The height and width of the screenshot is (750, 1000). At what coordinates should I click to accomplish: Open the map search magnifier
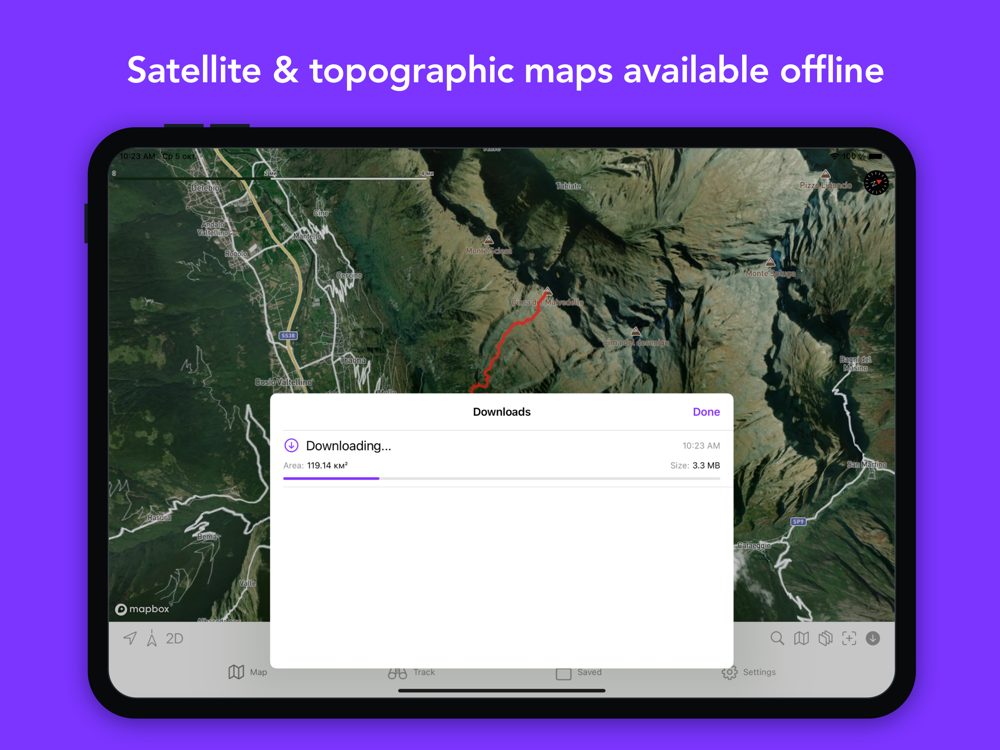[x=777, y=638]
